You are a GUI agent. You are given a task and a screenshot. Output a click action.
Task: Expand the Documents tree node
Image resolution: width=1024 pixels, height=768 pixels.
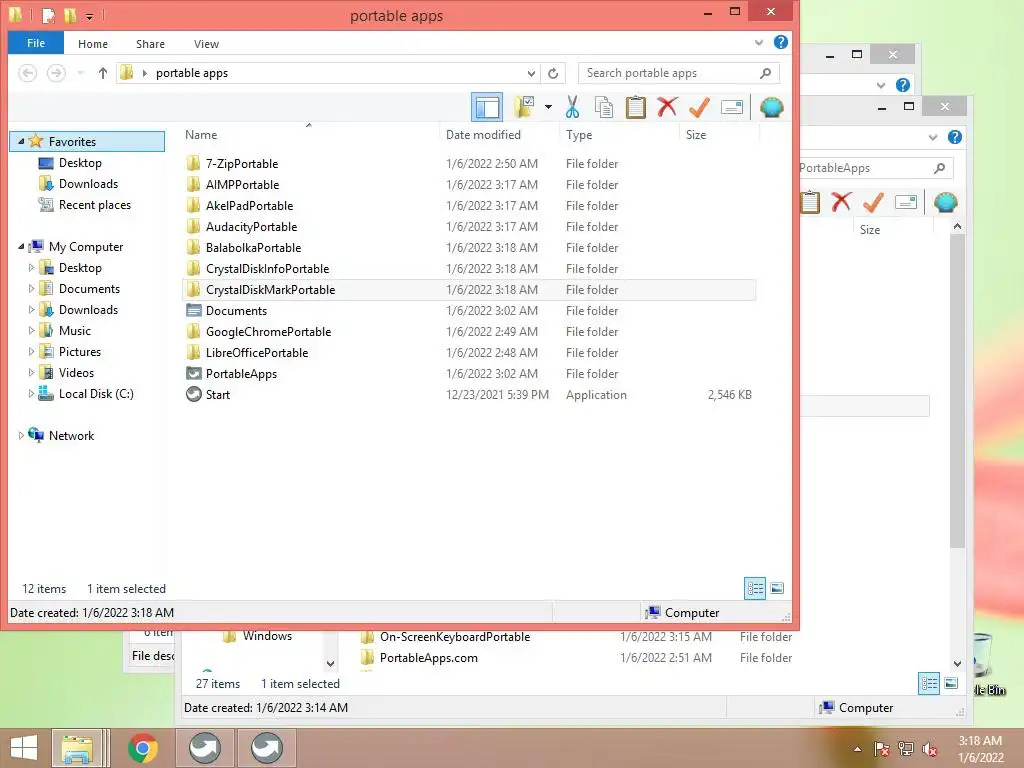(31, 288)
